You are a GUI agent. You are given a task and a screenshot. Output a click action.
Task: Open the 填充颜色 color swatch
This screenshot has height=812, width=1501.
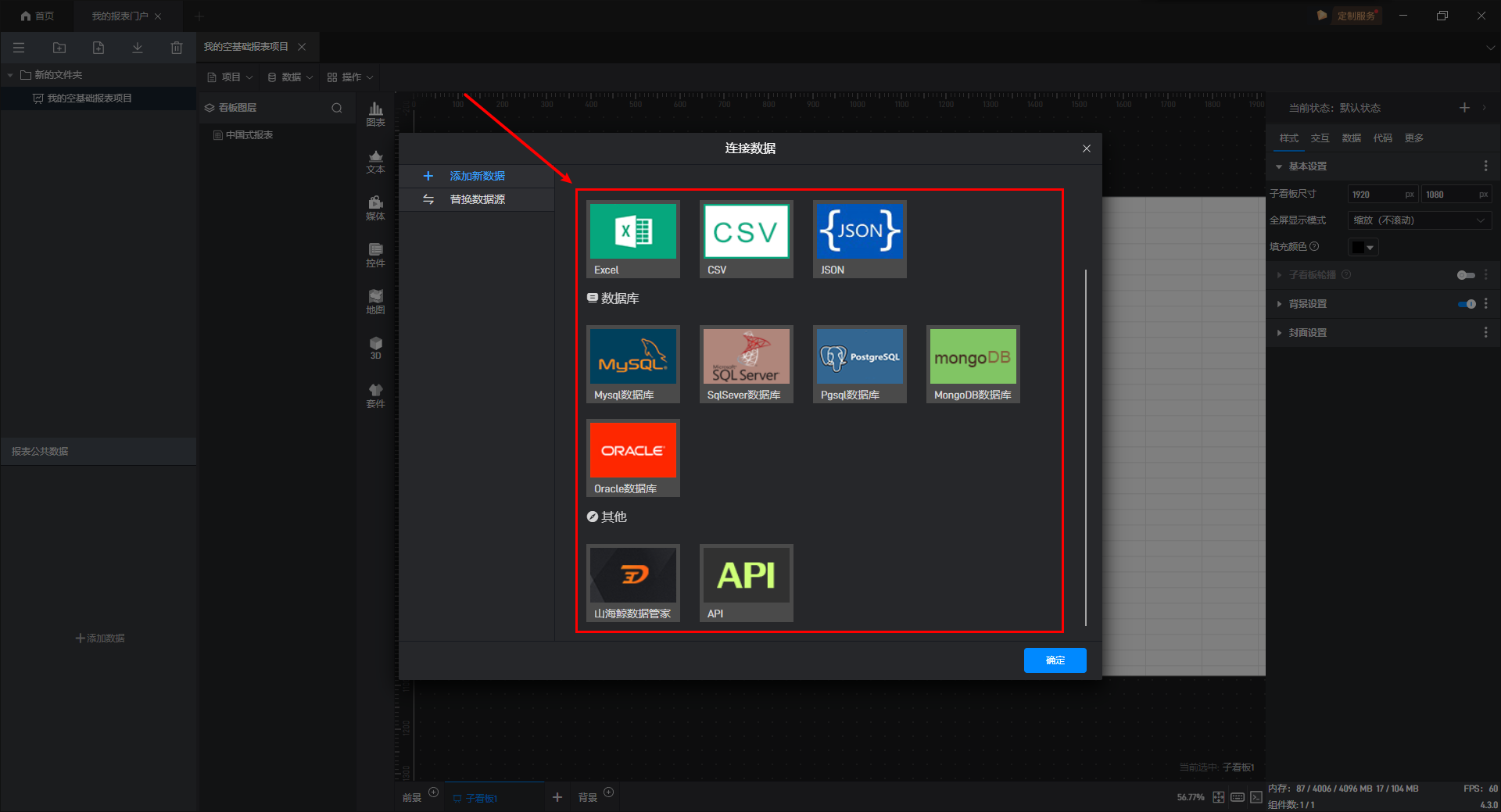tap(1363, 247)
